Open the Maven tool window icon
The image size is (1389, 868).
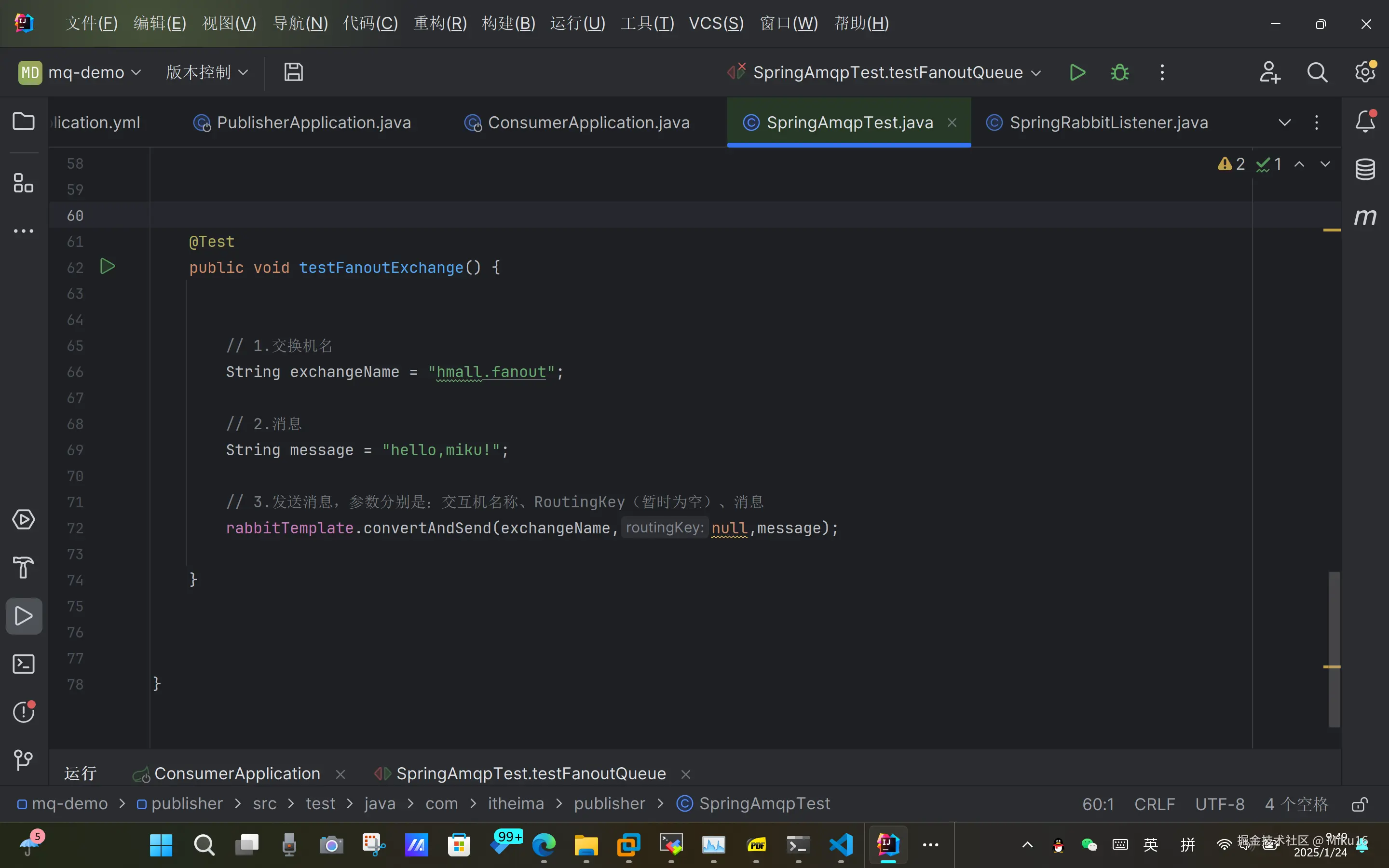1365,217
